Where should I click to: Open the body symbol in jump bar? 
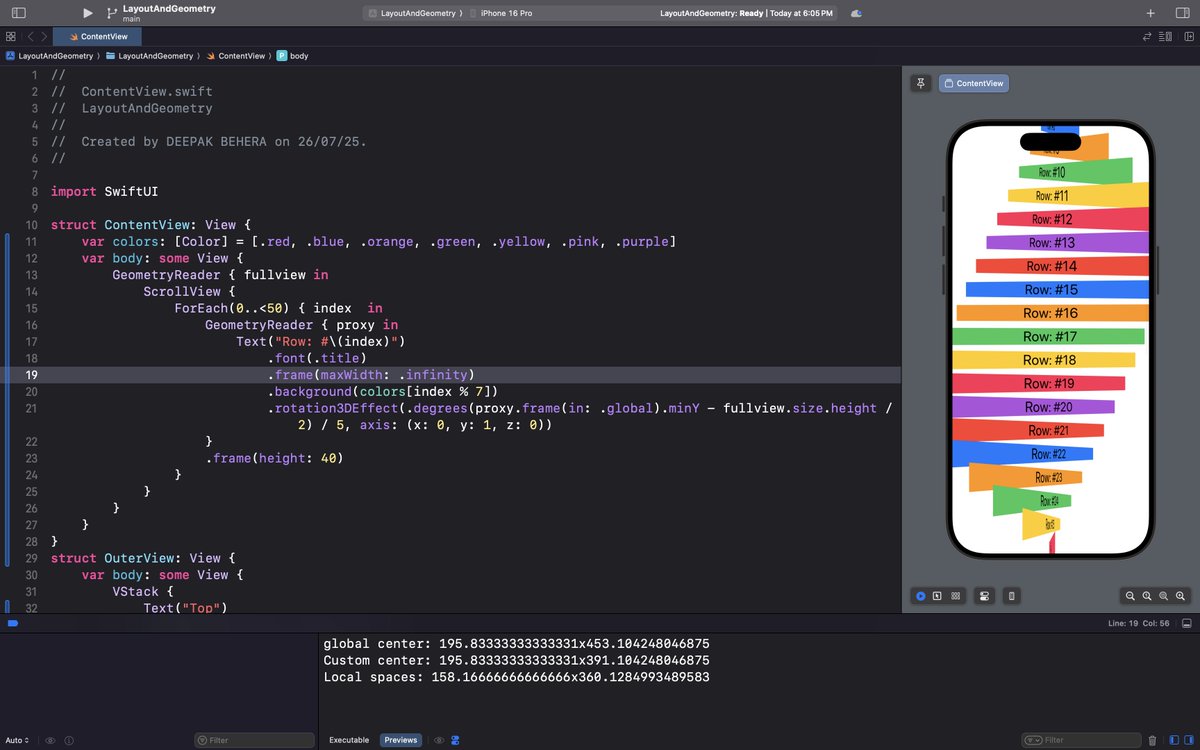coord(293,56)
